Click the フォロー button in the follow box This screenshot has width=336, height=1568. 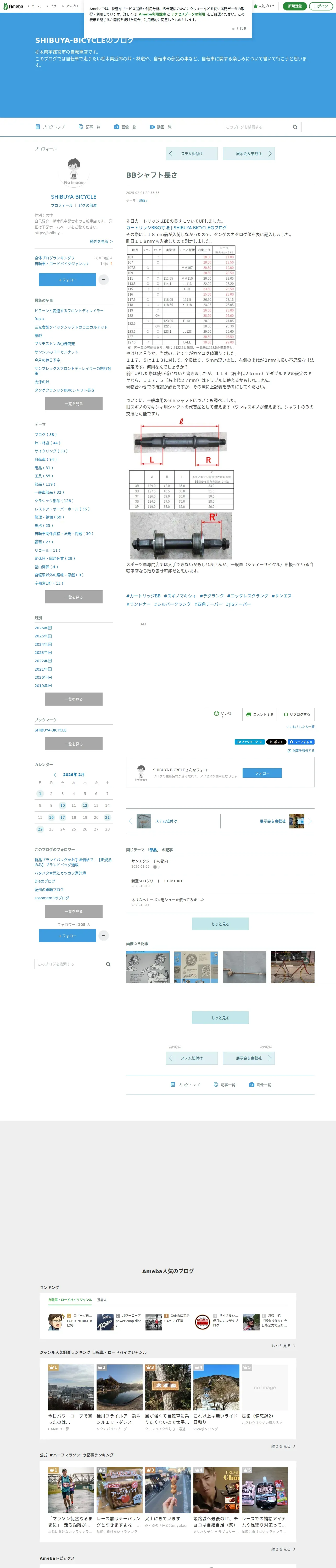point(262,773)
